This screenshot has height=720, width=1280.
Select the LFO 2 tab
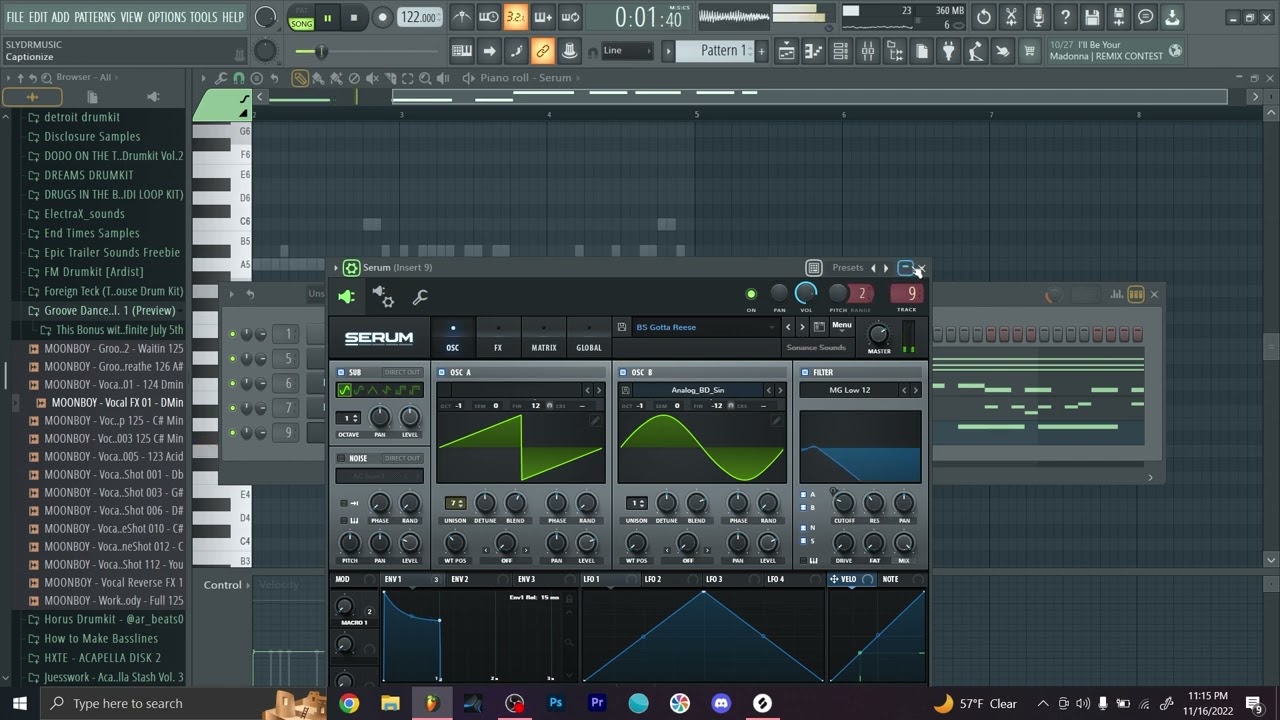(653, 579)
